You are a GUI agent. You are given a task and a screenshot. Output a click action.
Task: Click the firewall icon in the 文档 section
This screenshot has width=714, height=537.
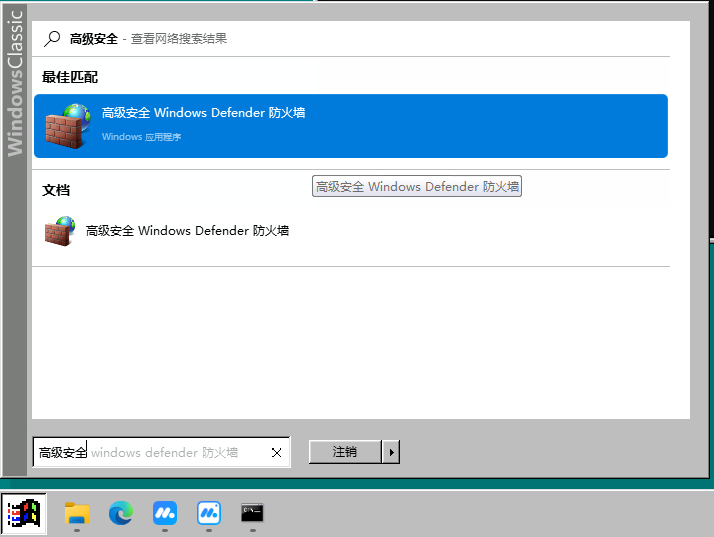60,230
